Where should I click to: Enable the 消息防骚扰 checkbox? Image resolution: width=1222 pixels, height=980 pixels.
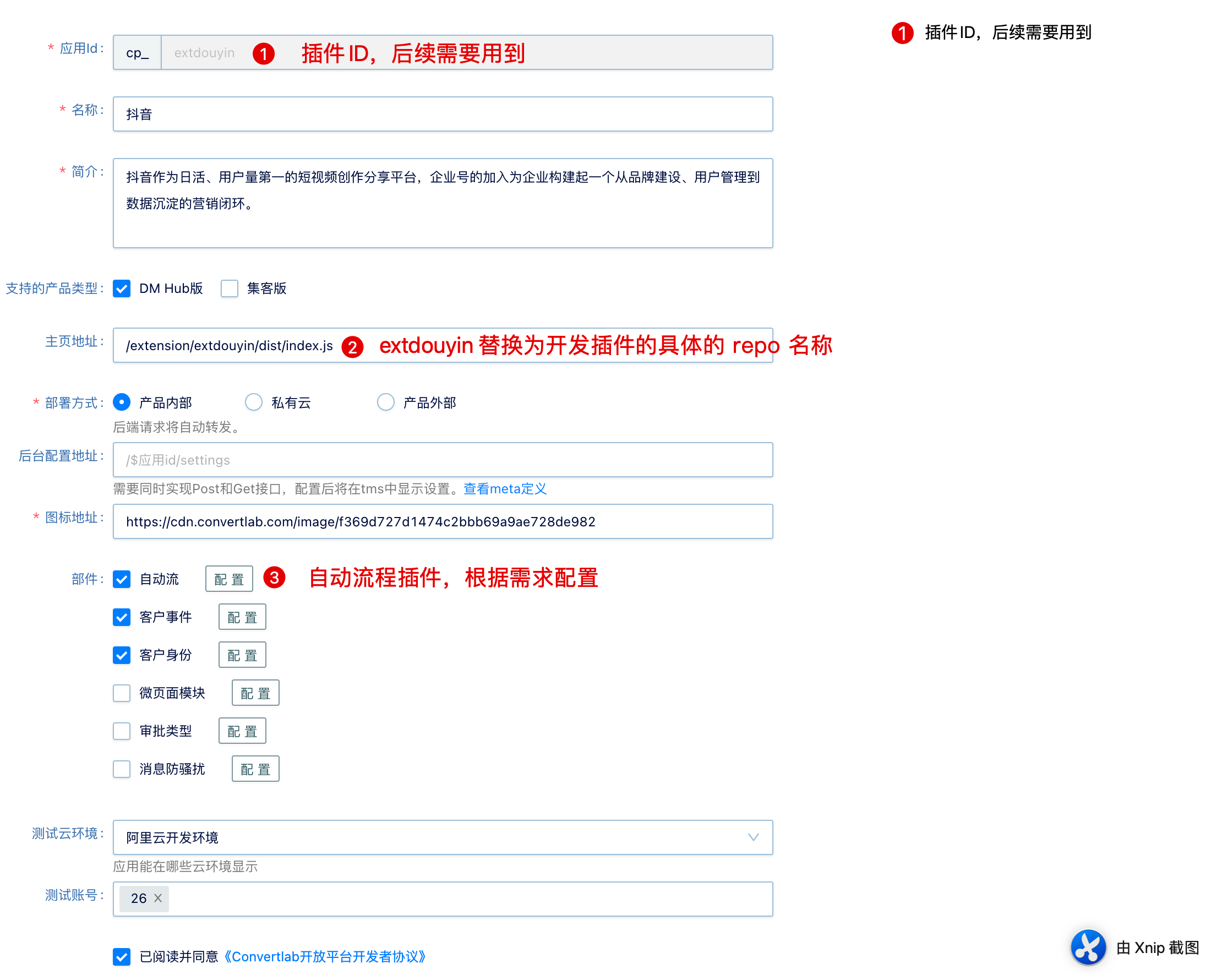coord(122,769)
